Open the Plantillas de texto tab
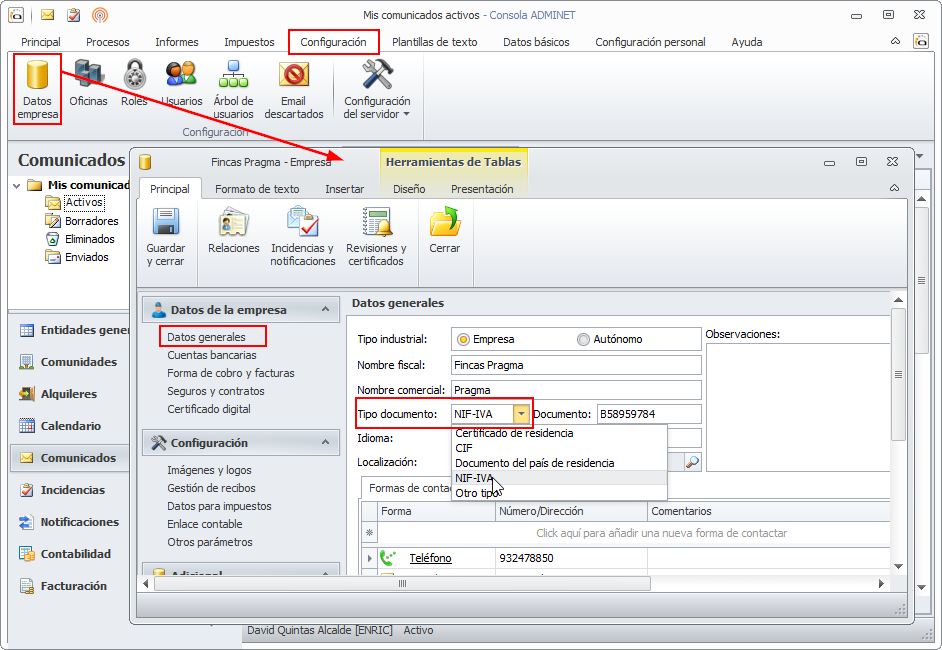This screenshot has height=650, width=942. click(434, 42)
